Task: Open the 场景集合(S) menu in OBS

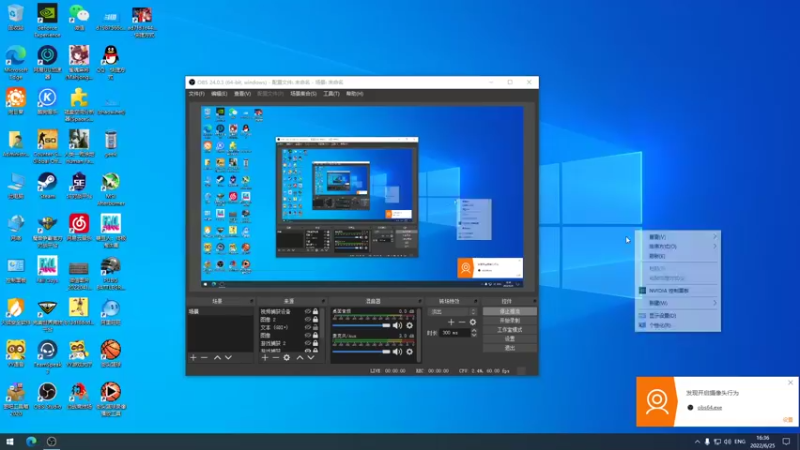Action: [303, 94]
